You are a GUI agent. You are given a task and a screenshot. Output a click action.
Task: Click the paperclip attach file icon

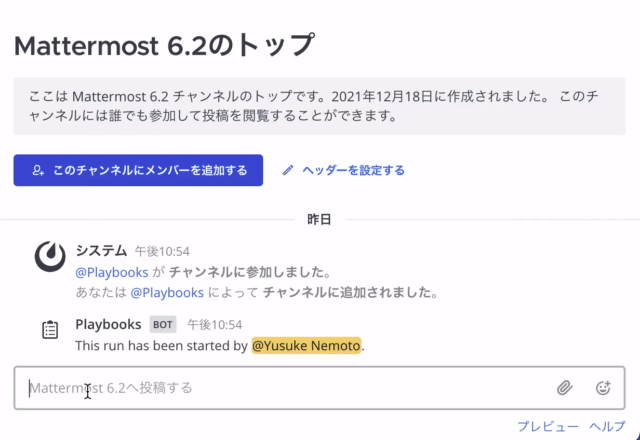tap(565, 388)
